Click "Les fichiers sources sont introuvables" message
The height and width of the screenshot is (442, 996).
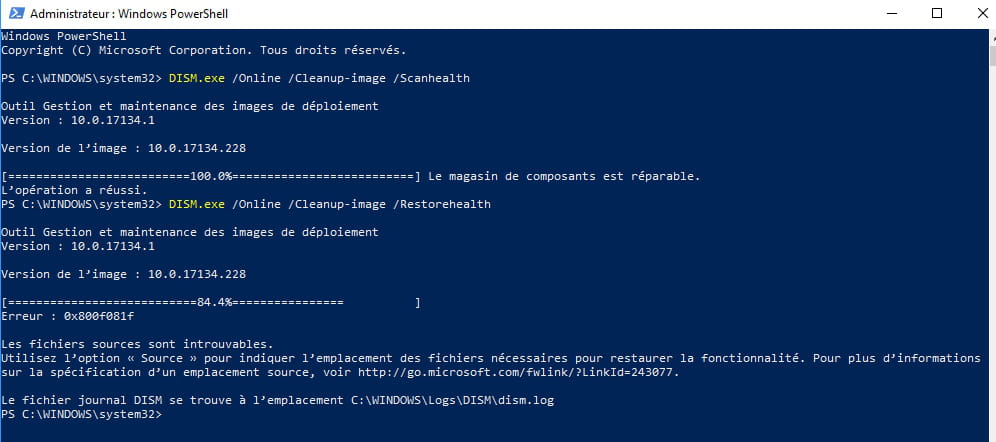pyautogui.click(x=137, y=344)
